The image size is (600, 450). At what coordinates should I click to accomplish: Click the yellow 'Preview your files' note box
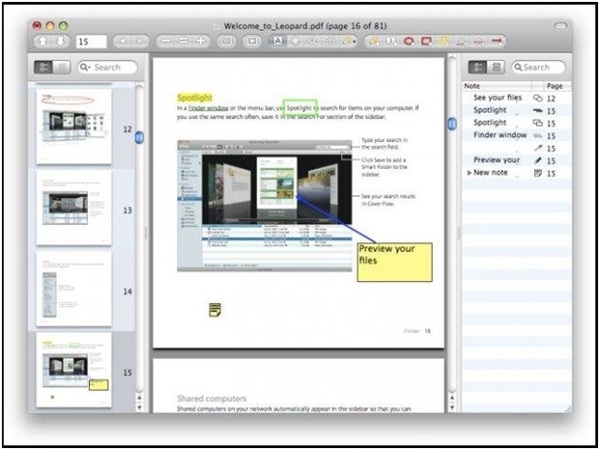pyautogui.click(x=395, y=262)
